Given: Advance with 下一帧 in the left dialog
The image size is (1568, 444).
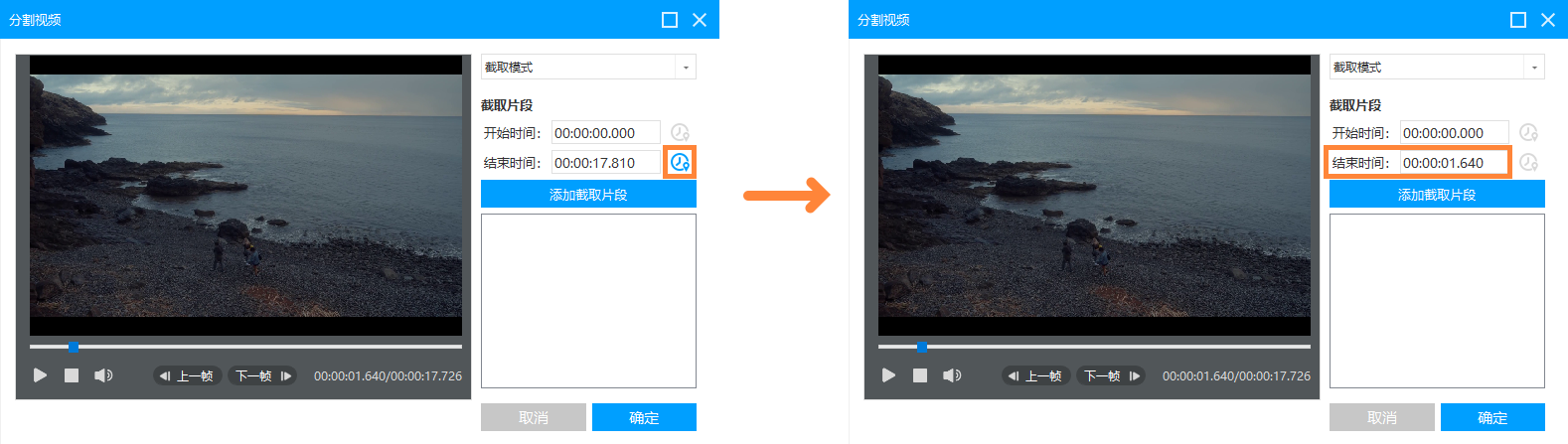Looking at the screenshot, I should [263, 375].
